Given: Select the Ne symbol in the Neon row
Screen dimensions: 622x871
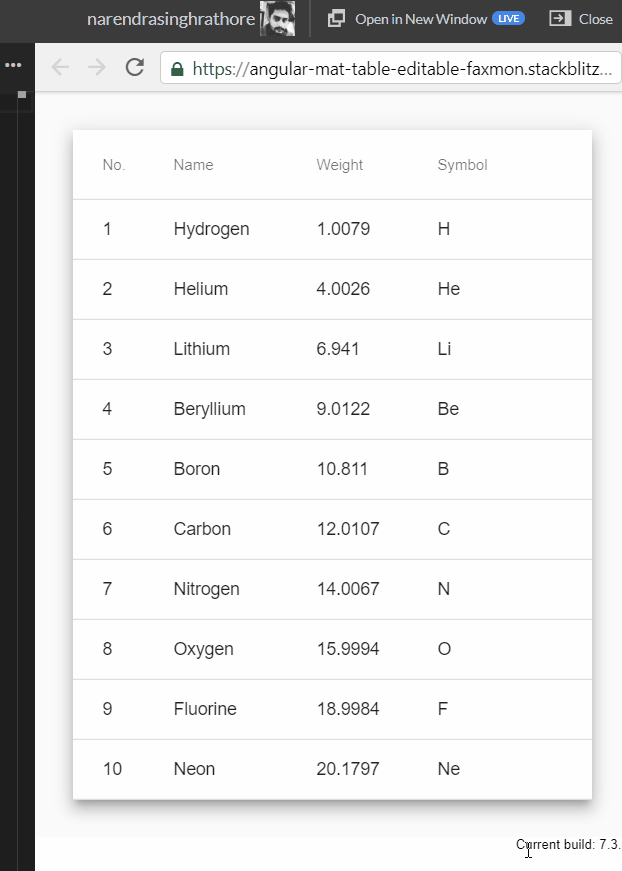Looking at the screenshot, I should [x=448, y=769].
